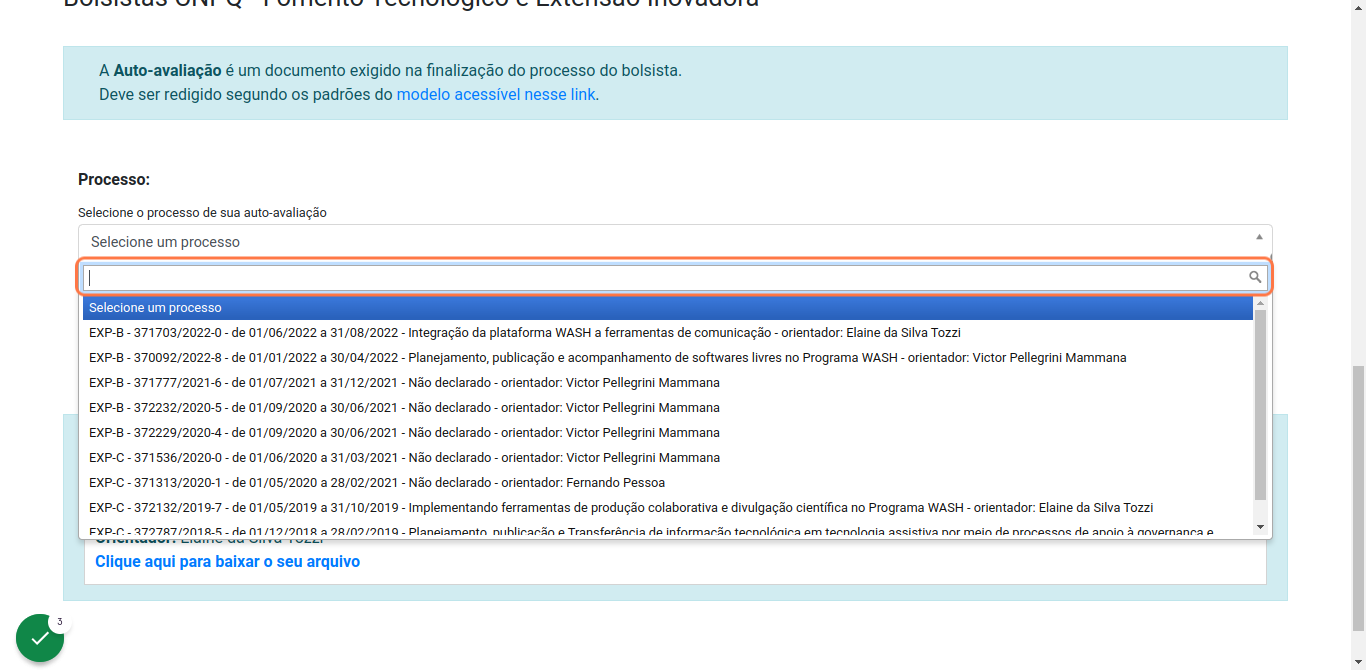Collapse the 'Selecione um processo' dropdown arrow
The image size is (1366, 670).
click(1259, 237)
